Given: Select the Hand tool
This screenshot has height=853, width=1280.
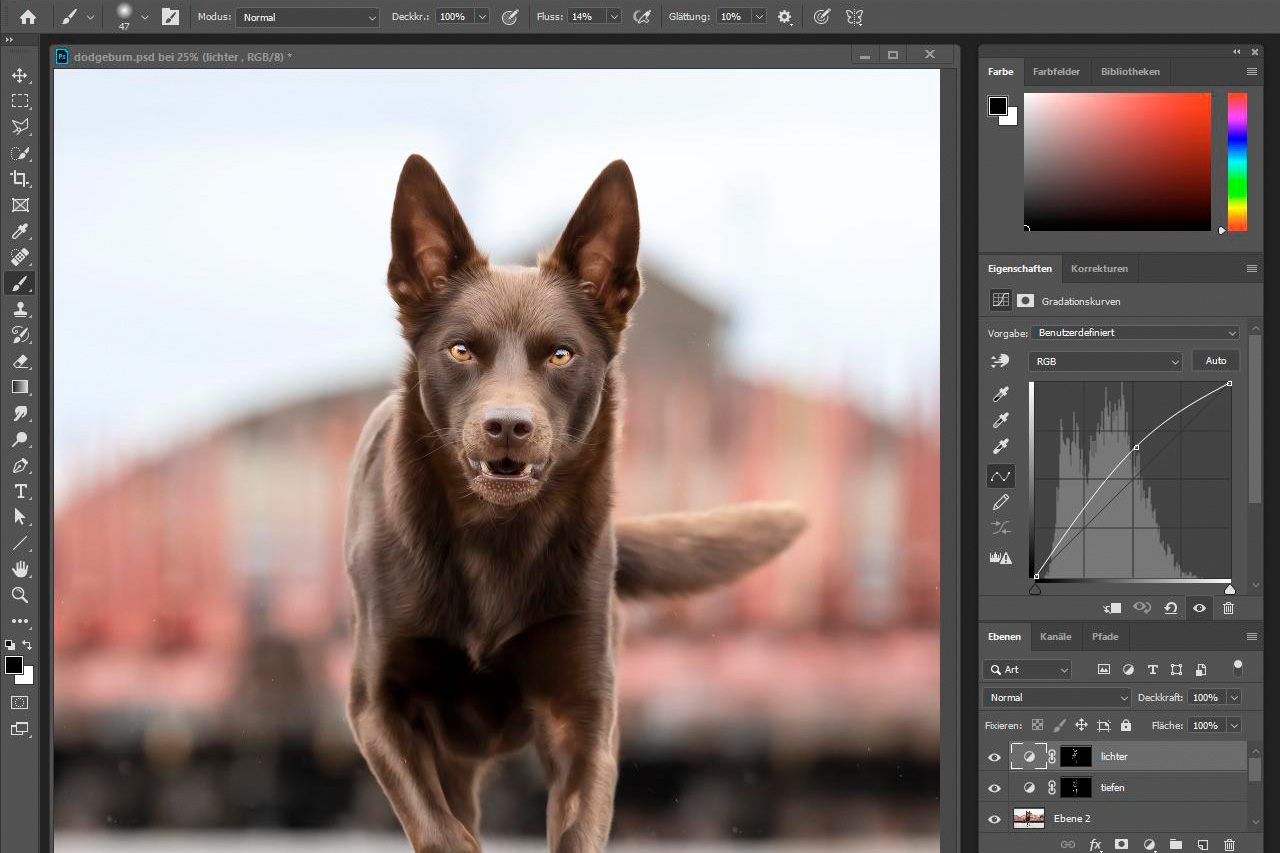Looking at the screenshot, I should [x=20, y=569].
